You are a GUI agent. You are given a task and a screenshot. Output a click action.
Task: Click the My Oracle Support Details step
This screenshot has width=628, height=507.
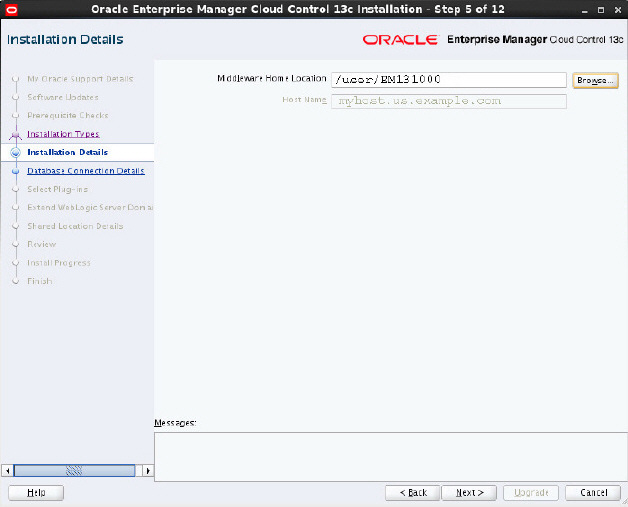click(80, 79)
